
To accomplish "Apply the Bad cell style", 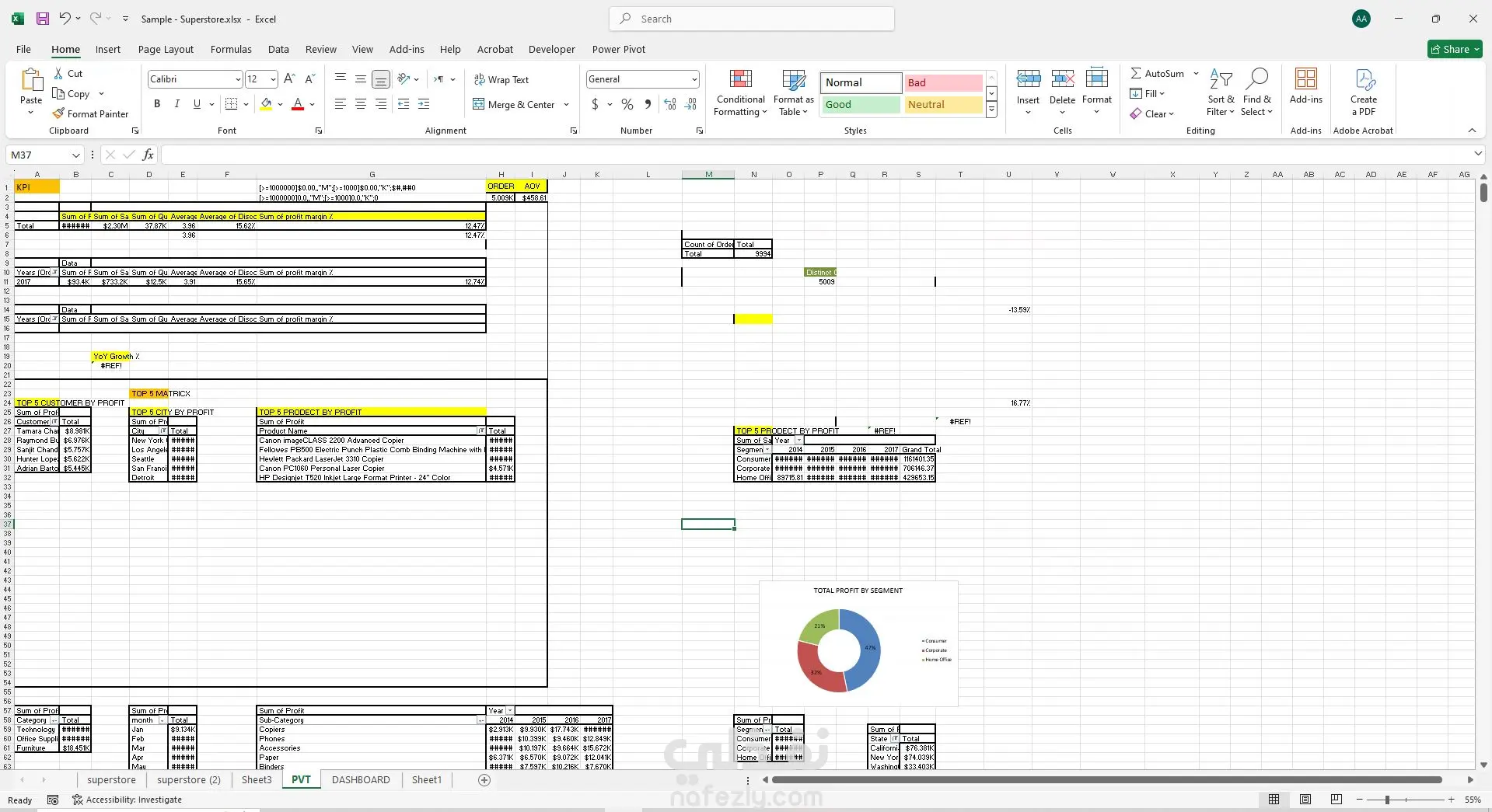I will point(943,82).
